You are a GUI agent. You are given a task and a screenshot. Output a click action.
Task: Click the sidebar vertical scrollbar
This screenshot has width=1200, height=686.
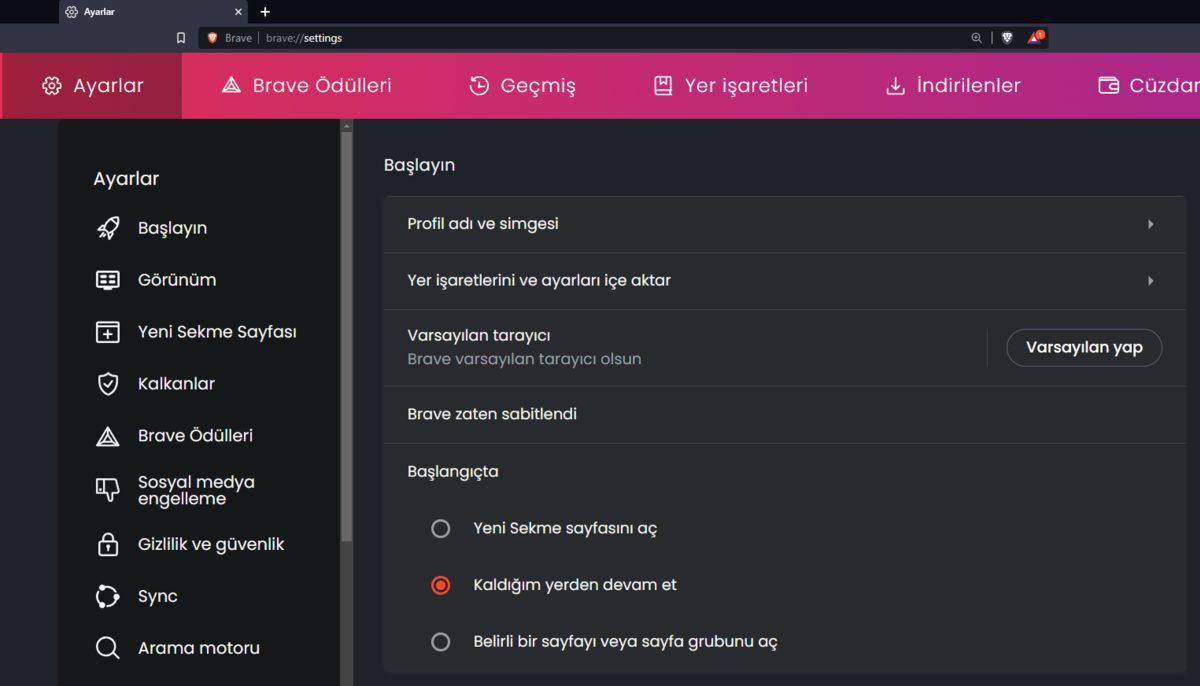tap(346, 330)
